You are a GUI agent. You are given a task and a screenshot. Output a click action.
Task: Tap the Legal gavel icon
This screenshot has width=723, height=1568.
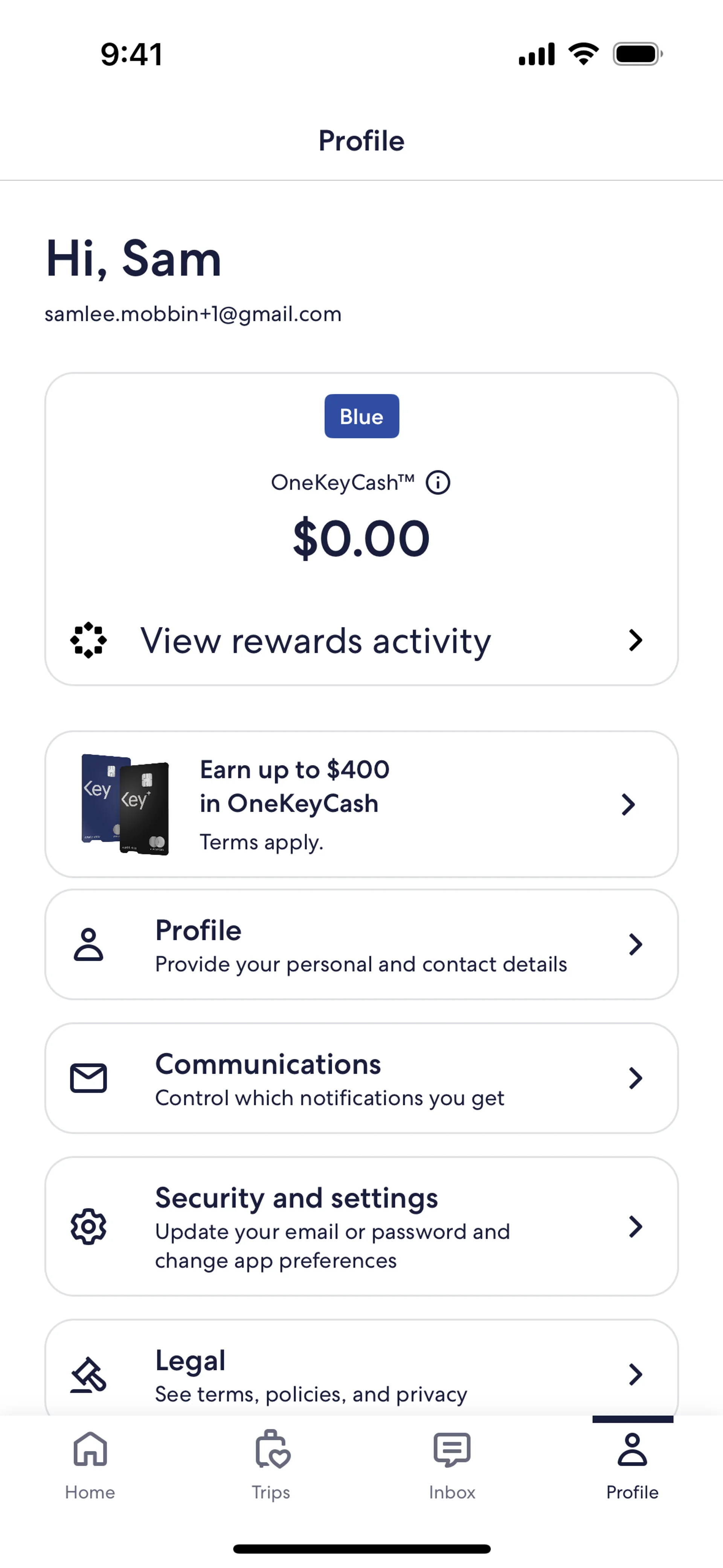[89, 1374]
